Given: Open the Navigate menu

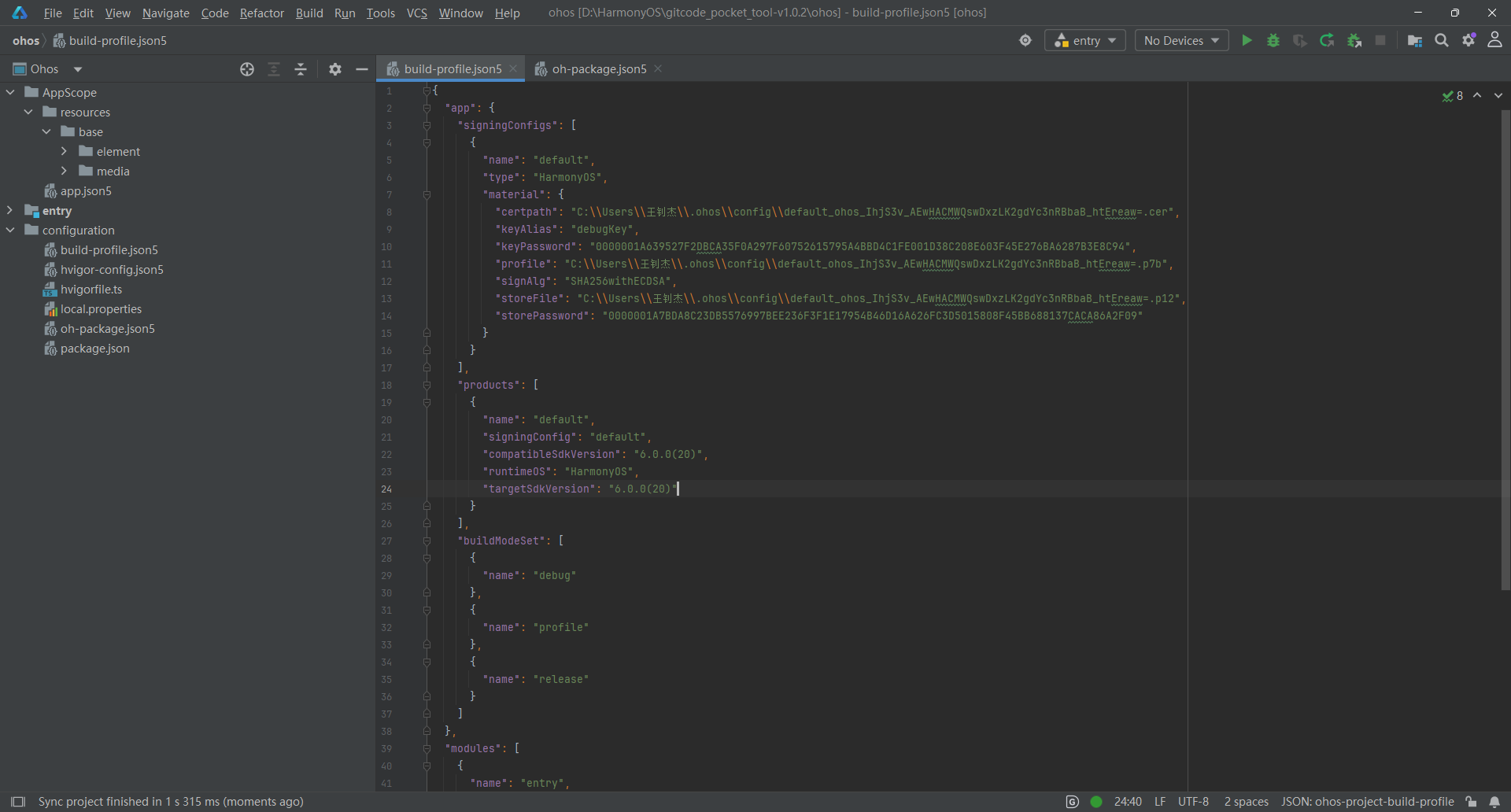Looking at the screenshot, I should 165,13.
